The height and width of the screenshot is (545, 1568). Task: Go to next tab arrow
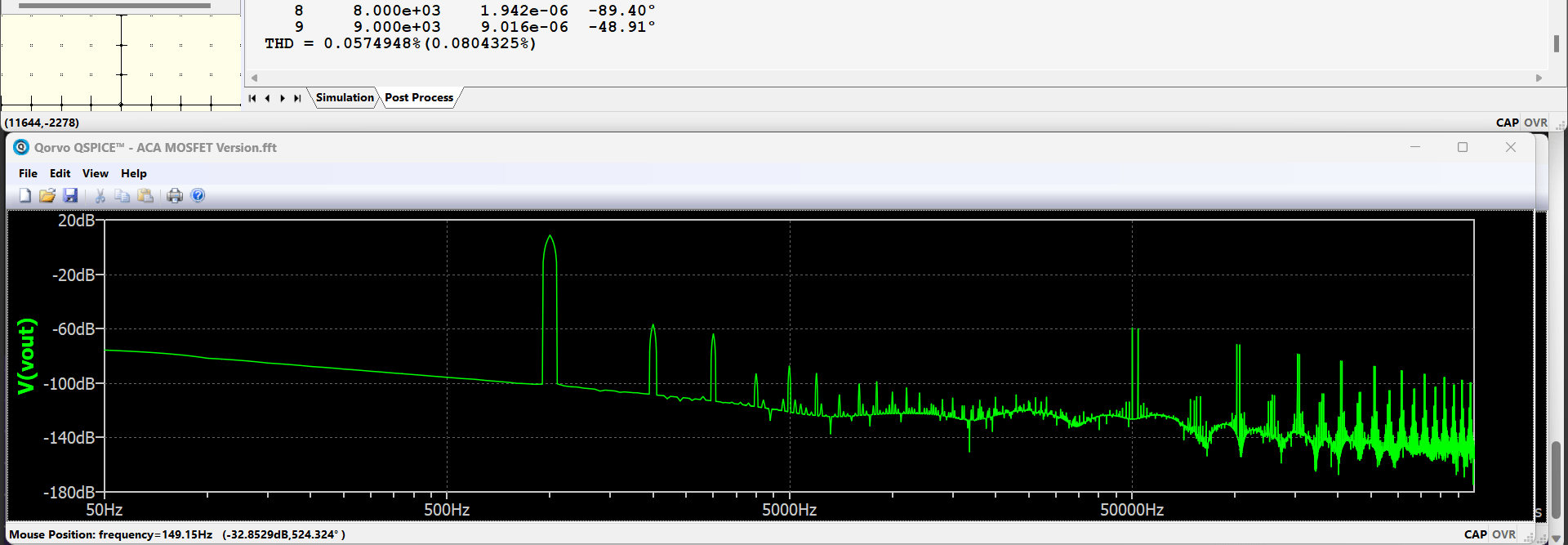point(283,98)
